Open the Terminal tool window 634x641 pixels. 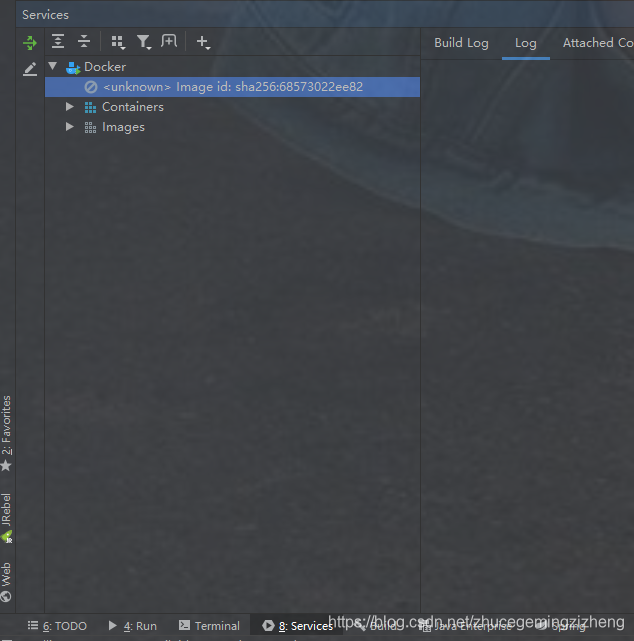[209, 626]
